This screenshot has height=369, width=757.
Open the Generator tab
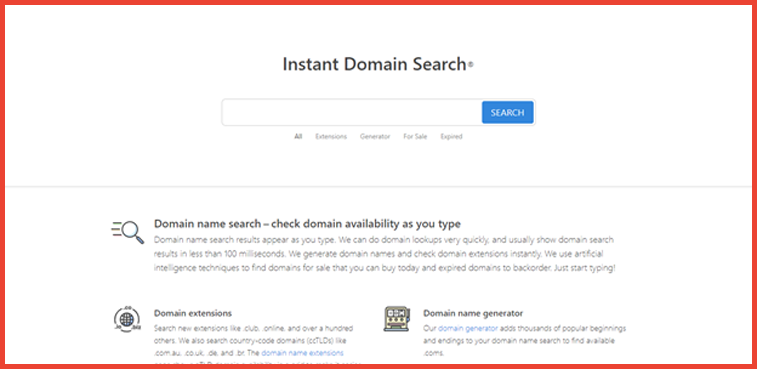click(x=375, y=137)
